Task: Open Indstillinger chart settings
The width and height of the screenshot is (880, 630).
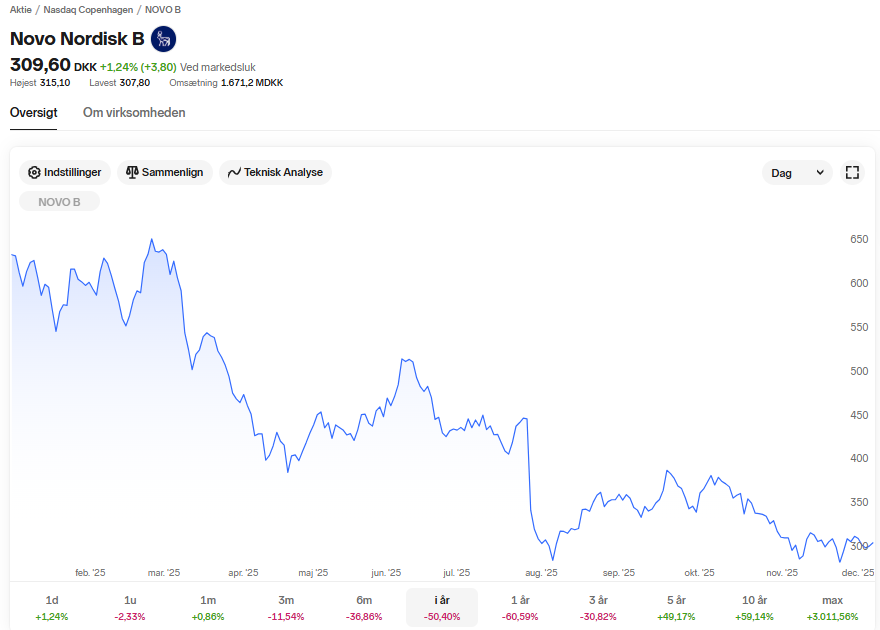Action: pyautogui.click(x=65, y=172)
